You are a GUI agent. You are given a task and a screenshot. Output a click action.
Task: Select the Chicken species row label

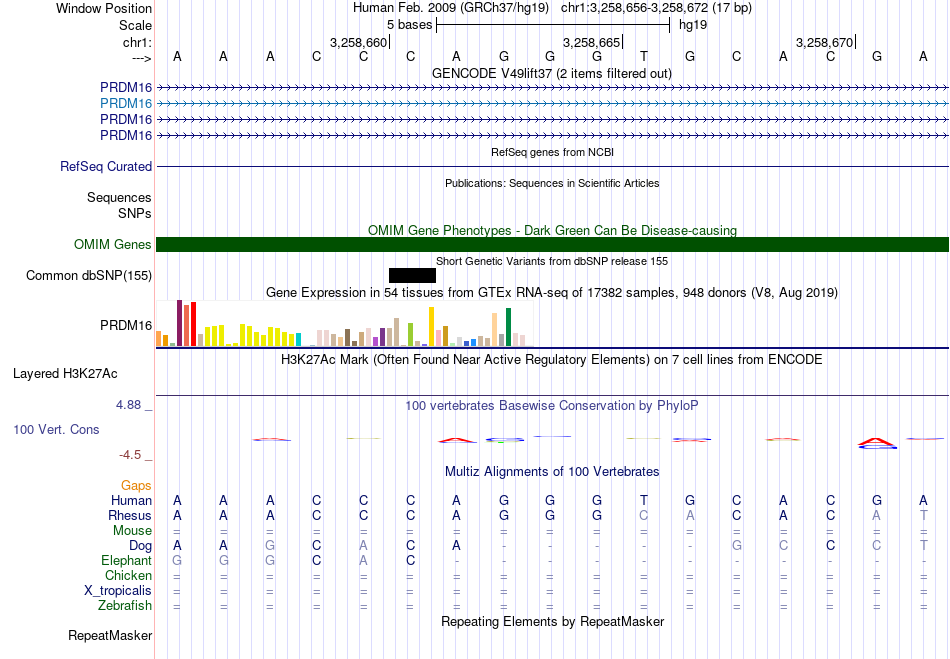(128, 575)
